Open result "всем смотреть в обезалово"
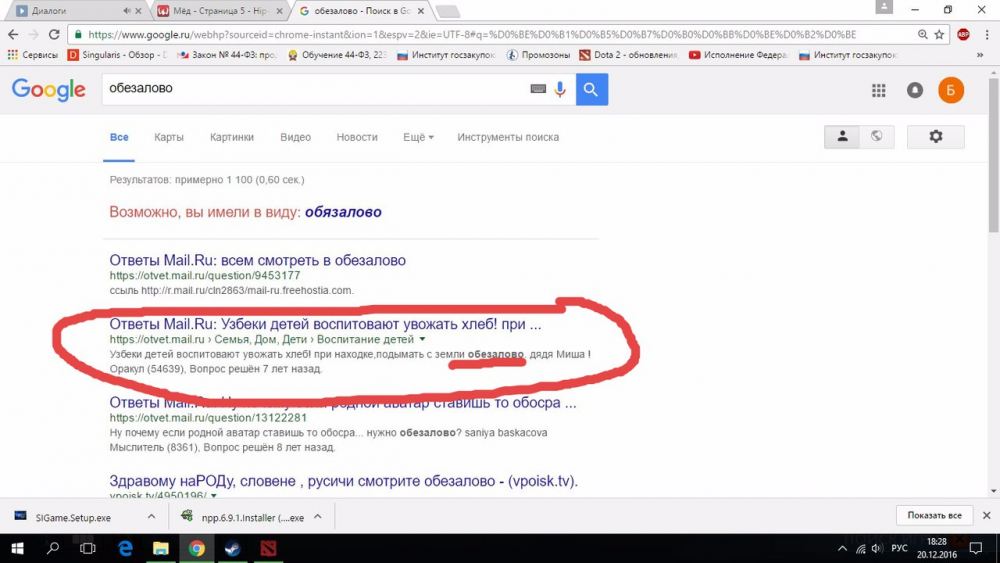Image resolution: width=1000 pixels, height=563 pixels. (257, 260)
